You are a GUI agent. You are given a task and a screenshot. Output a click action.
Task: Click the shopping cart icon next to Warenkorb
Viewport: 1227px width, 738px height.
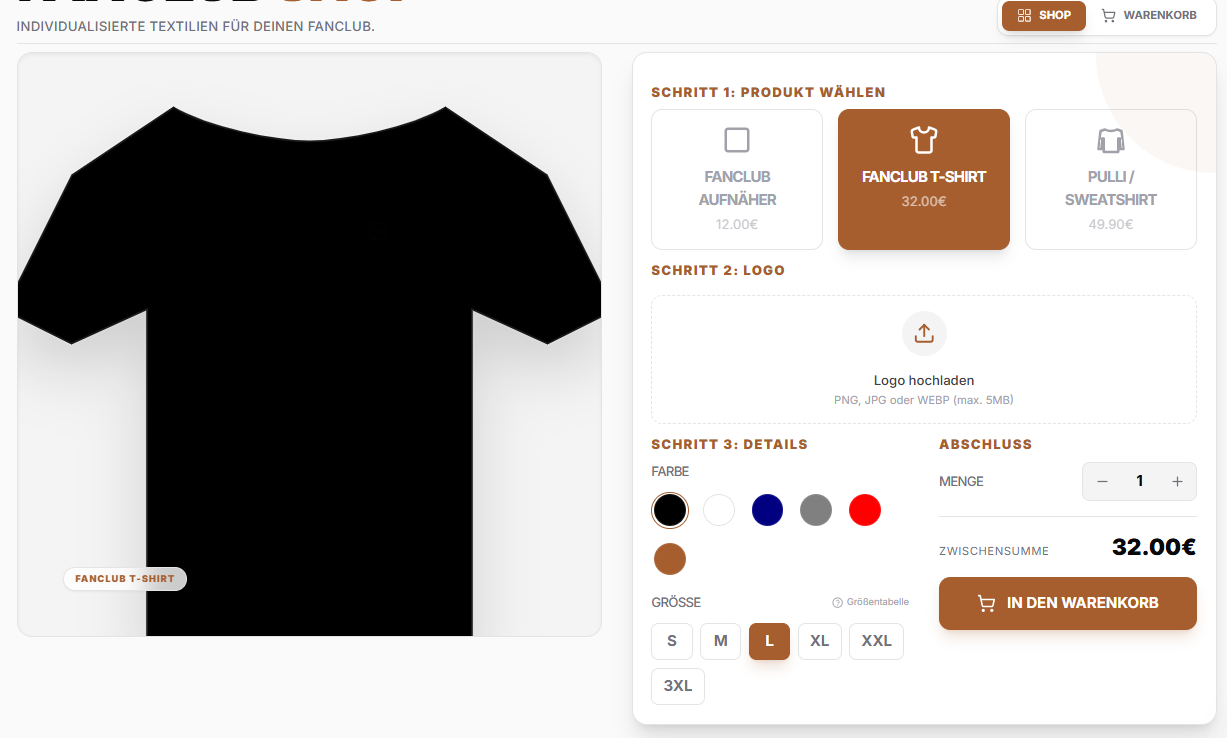pyautogui.click(x=1108, y=16)
